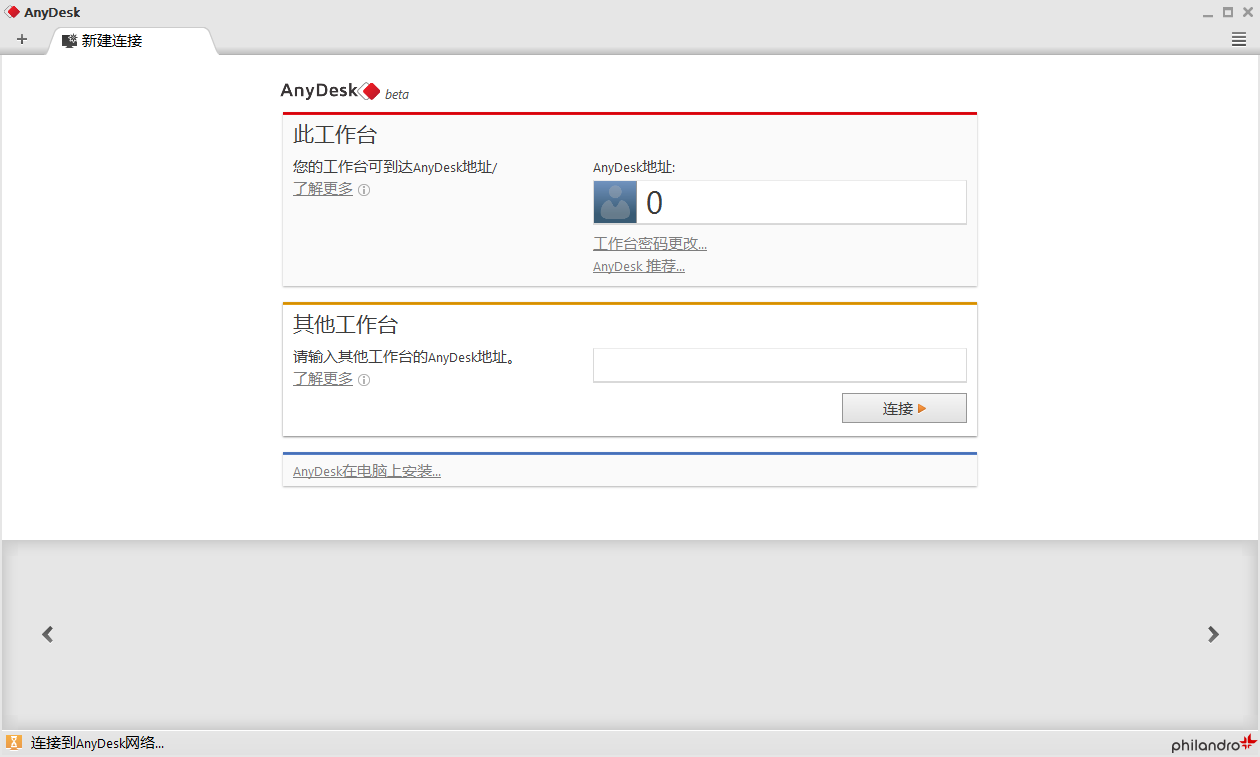This screenshot has width=1260, height=757.
Task: Click the 连接到AnyDesk网络... status text
Action: [97, 743]
